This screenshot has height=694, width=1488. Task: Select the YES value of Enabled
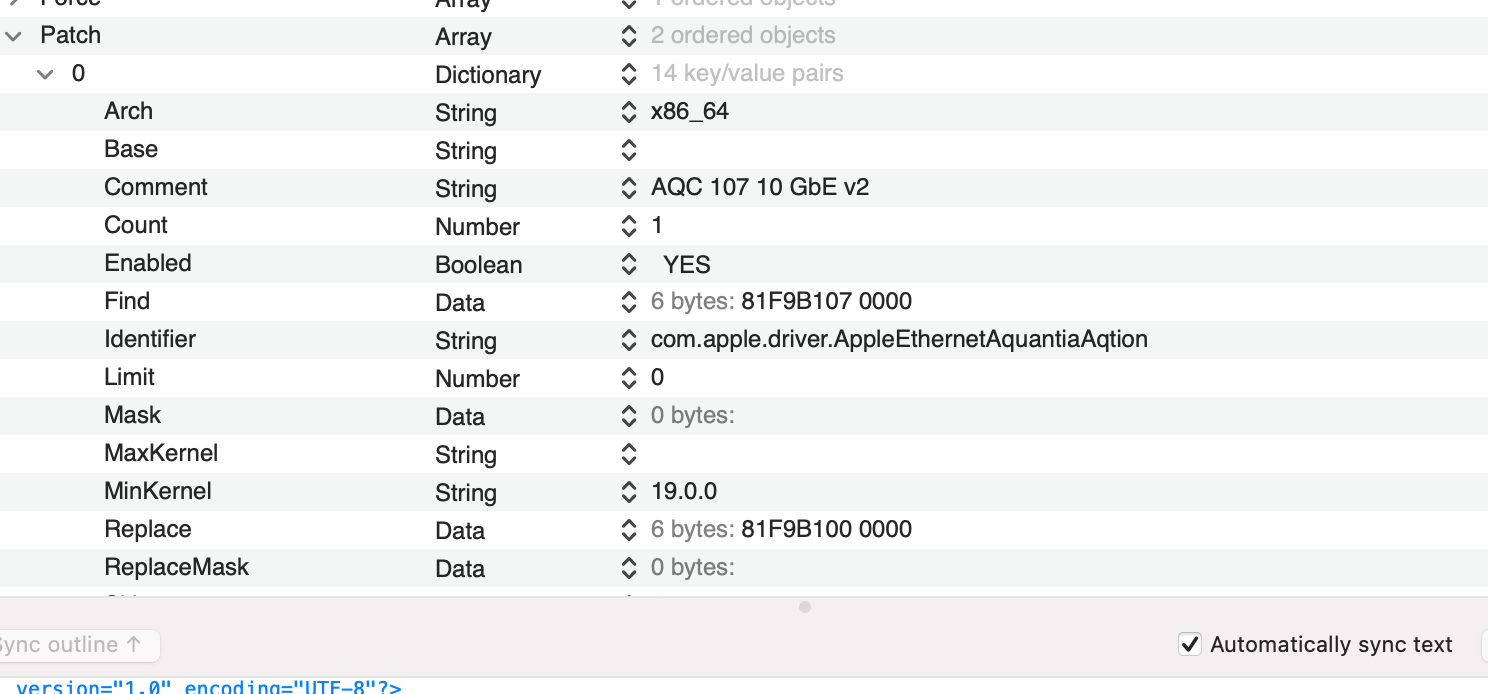coord(687,265)
